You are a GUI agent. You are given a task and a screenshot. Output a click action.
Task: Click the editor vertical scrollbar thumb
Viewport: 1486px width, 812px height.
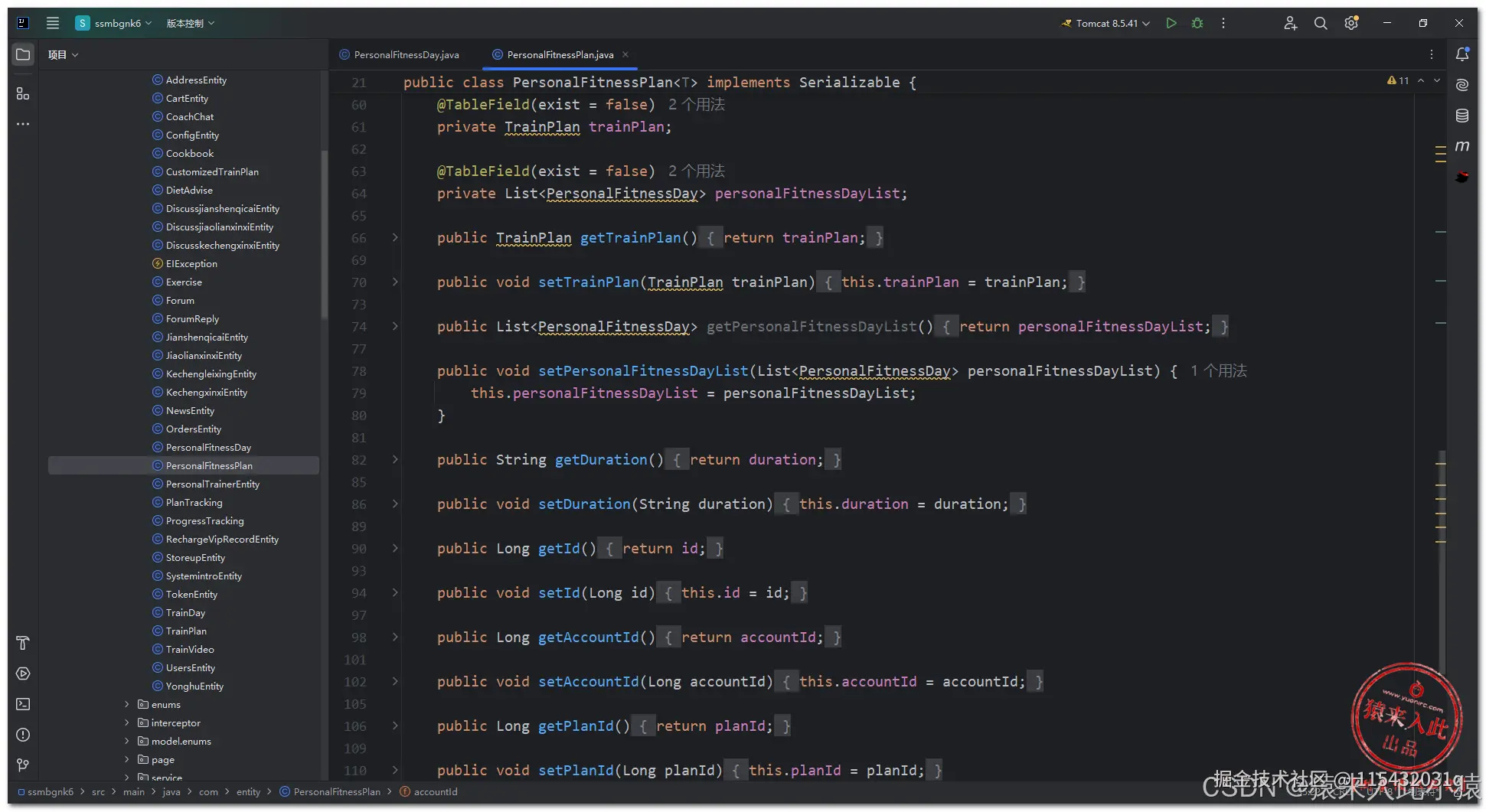[1442, 563]
